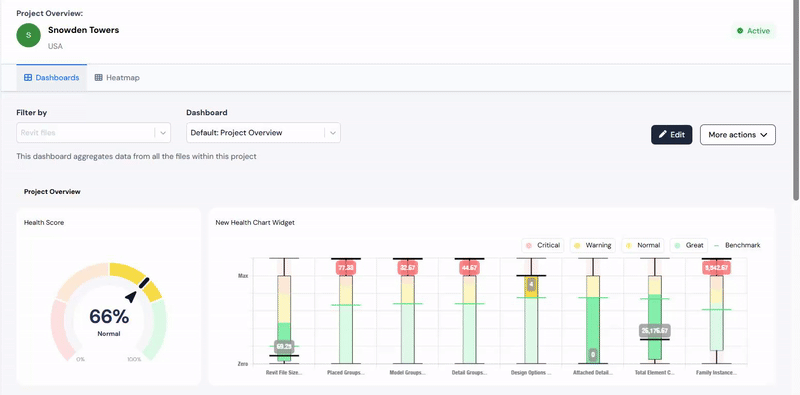Viewport: 800px width, 395px height.
Task: Open the Dashboard selection dropdown arrow
Action: pyautogui.click(x=333, y=133)
